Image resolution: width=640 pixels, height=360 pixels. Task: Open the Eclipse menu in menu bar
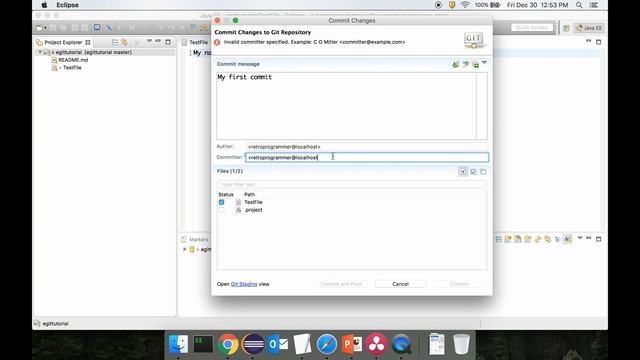(x=67, y=5)
